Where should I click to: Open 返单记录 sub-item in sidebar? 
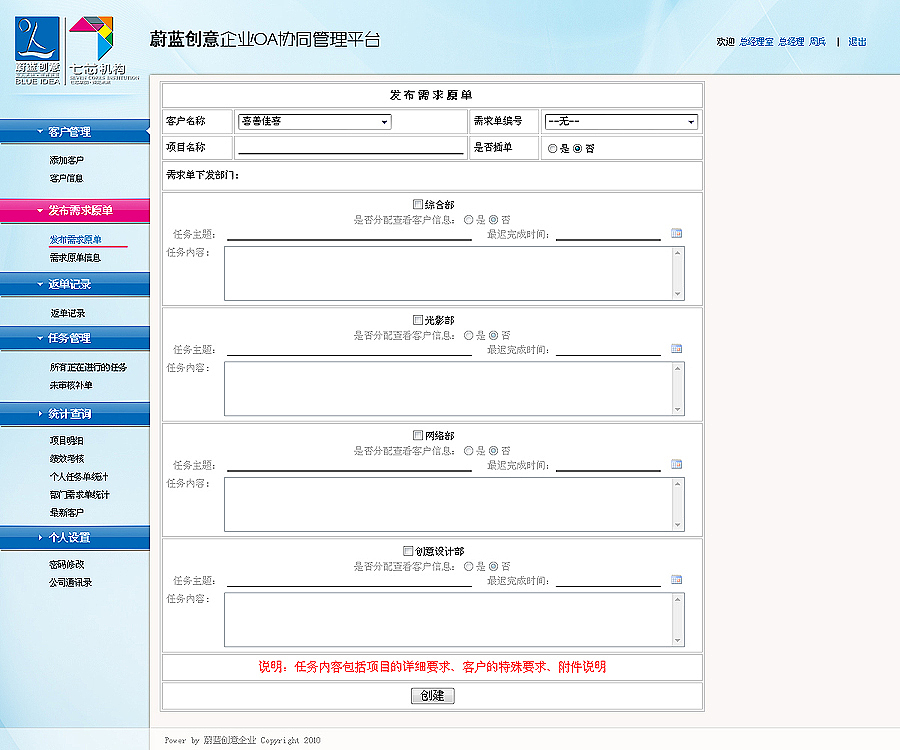[68, 313]
